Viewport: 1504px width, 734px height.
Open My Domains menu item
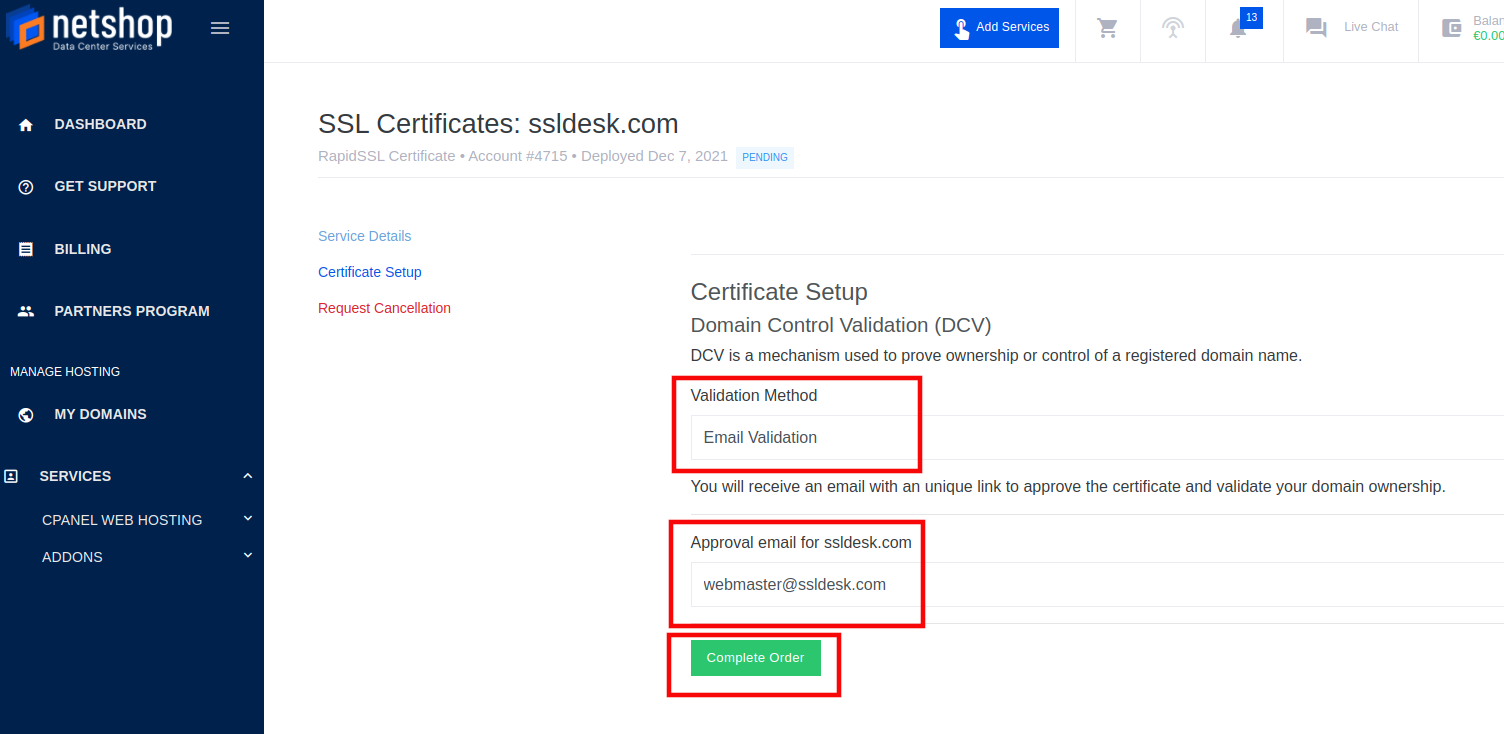coord(100,414)
